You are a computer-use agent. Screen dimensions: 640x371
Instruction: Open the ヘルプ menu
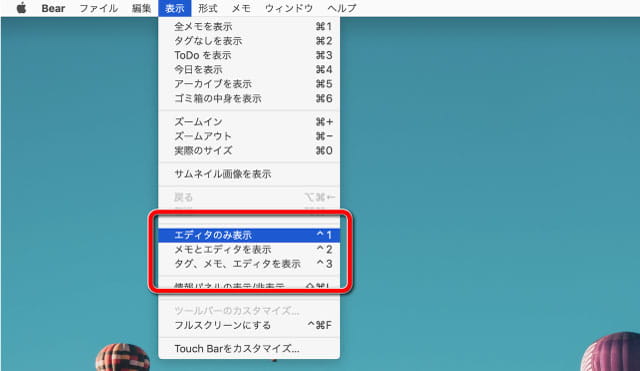click(x=342, y=8)
